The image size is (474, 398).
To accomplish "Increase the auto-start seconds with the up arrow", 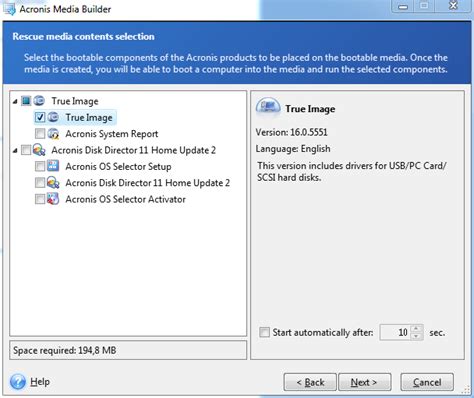I will 416,329.
